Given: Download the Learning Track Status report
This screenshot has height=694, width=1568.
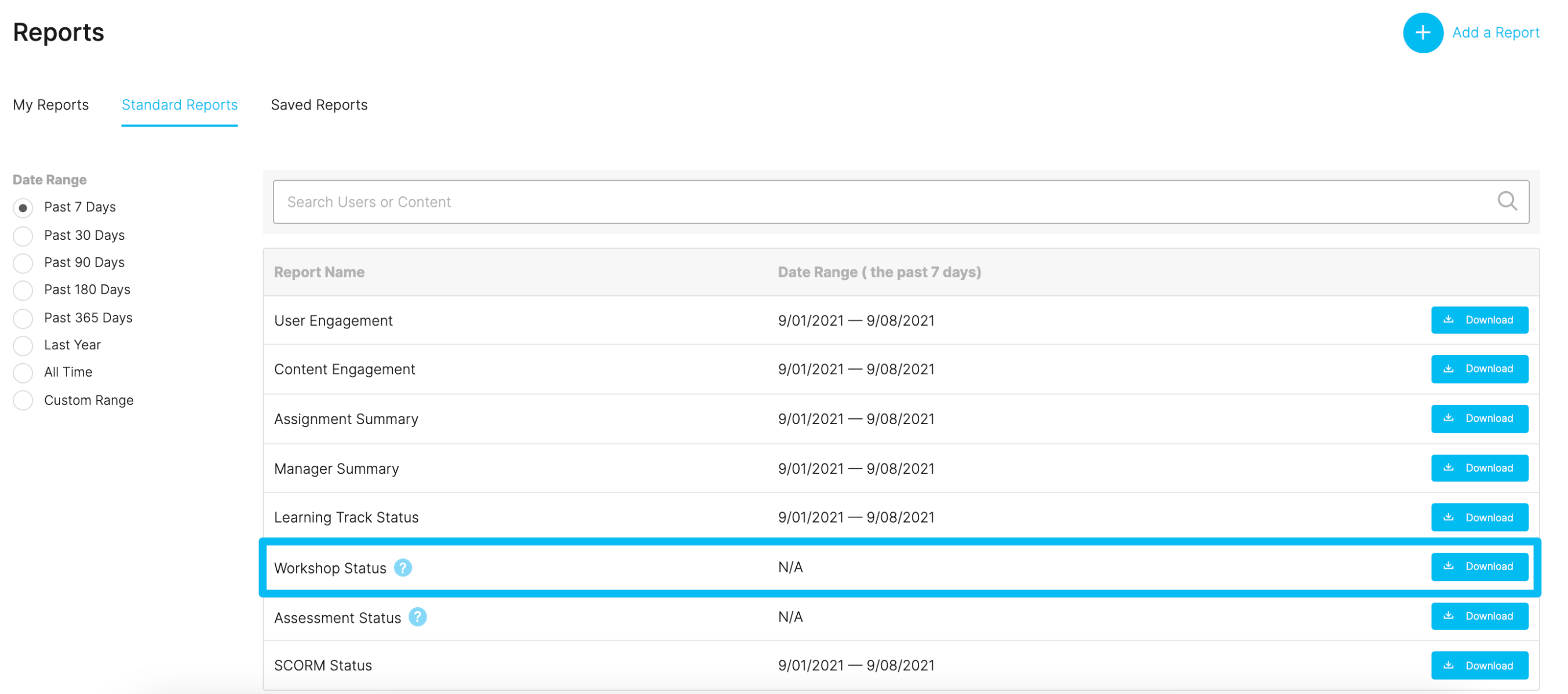Looking at the screenshot, I should 1479,517.
